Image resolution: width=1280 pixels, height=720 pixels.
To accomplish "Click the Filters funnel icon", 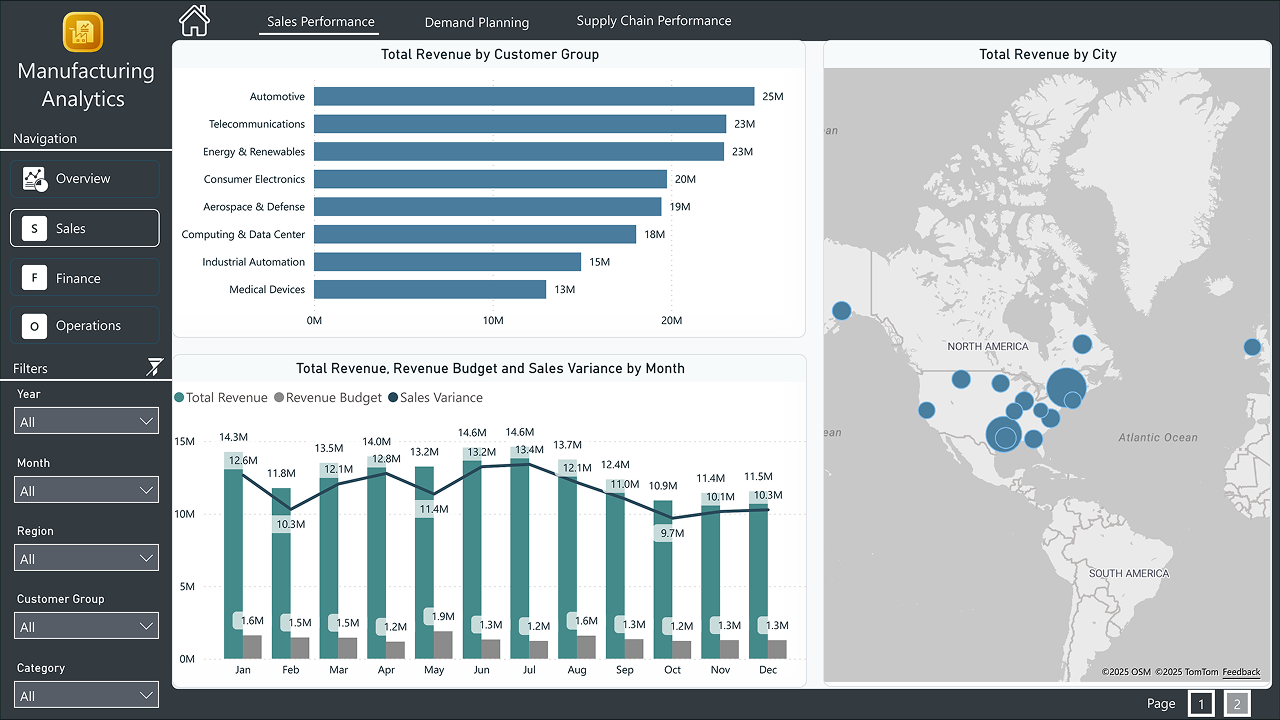I will 155,366.
